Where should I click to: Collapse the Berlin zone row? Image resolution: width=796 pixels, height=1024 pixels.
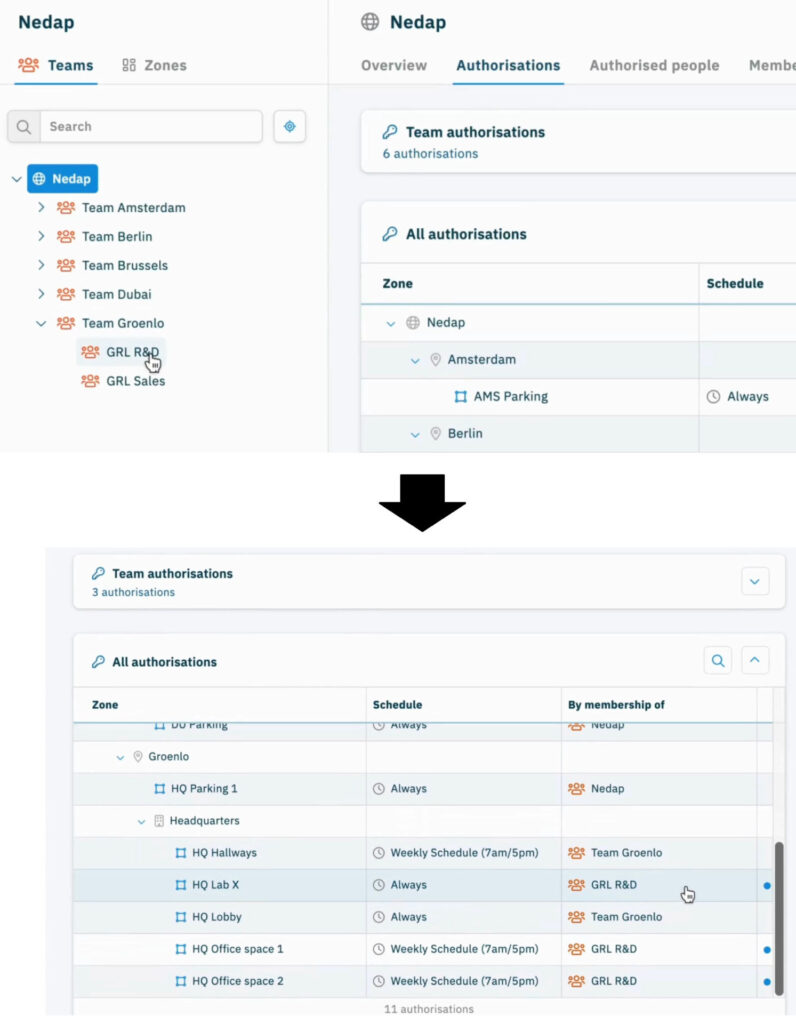pyautogui.click(x=415, y=434)
